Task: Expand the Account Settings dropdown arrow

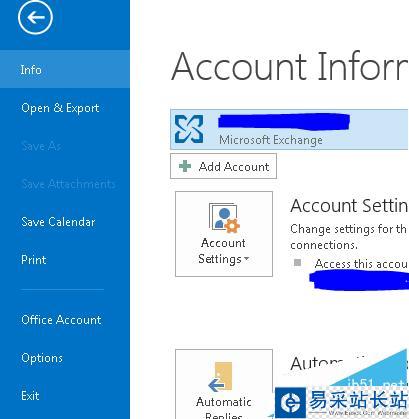Action: point(246,259)
